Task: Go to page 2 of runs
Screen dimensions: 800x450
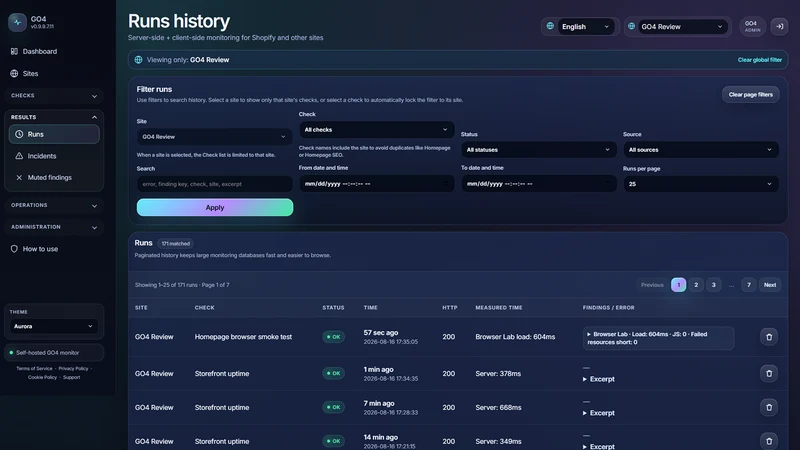Action: (x=696, y=285)
